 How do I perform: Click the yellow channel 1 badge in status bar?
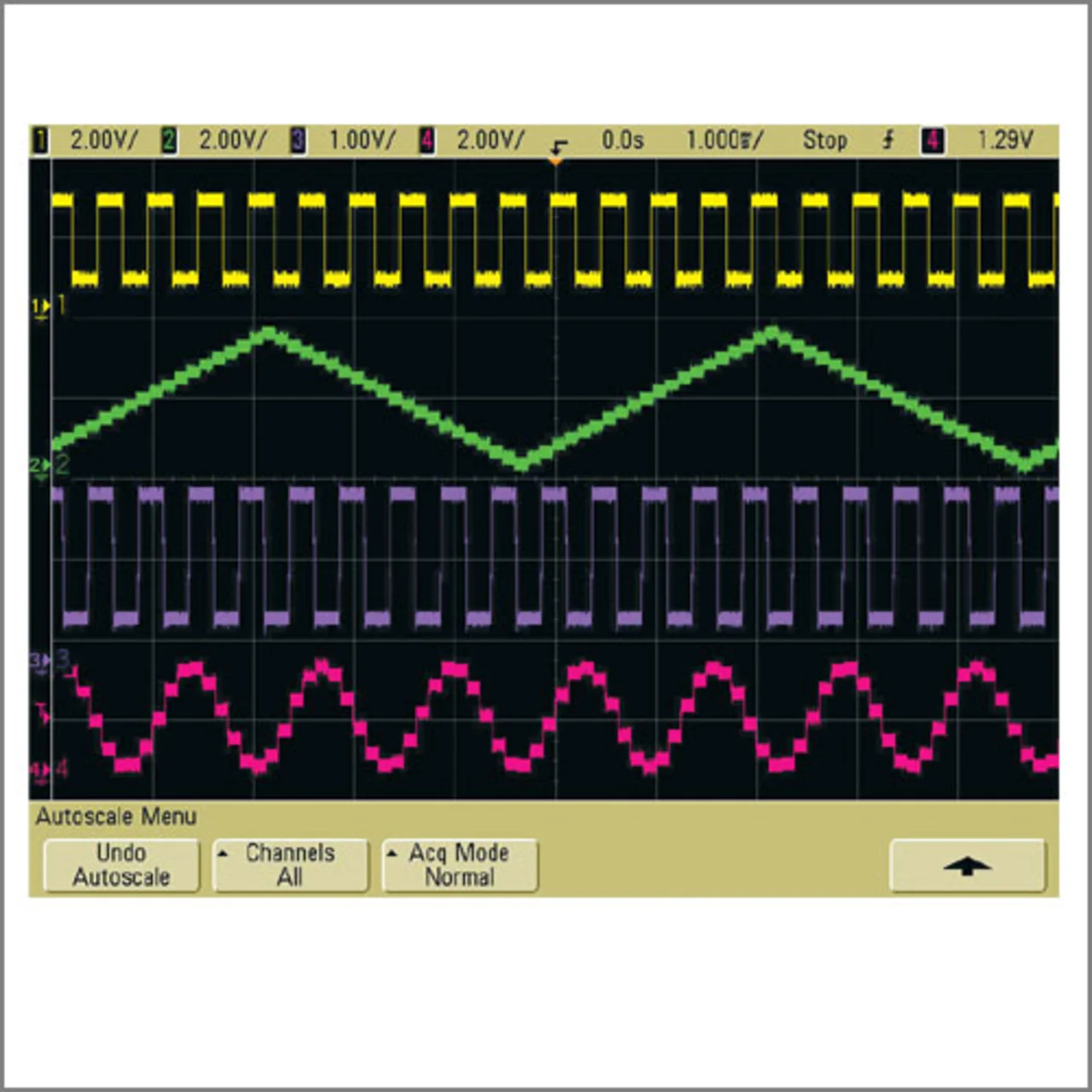tap(40, 140)
